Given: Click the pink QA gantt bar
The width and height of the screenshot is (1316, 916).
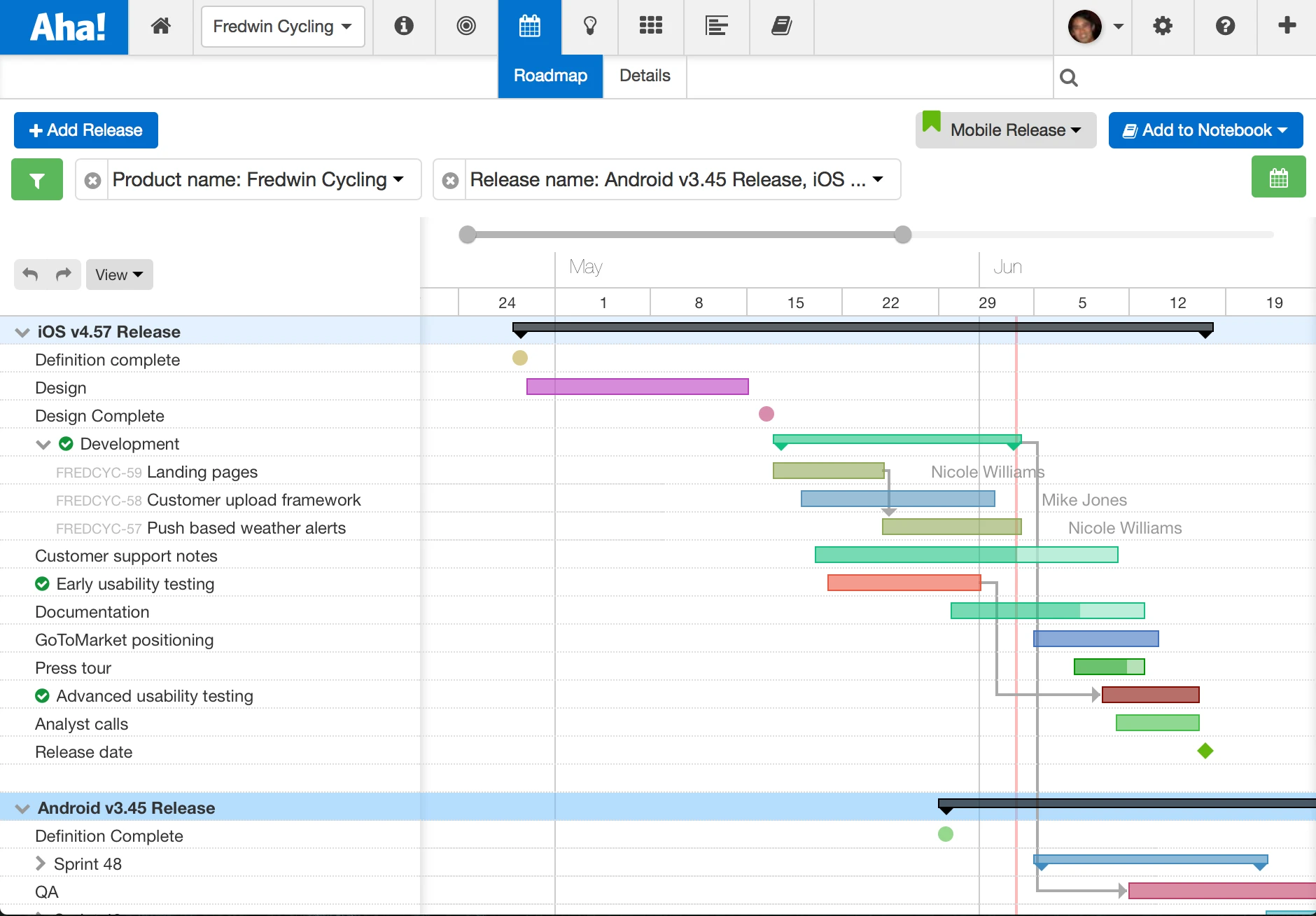Looking at the screenshot, I should pyautogui.click(x=1222, y=891).
